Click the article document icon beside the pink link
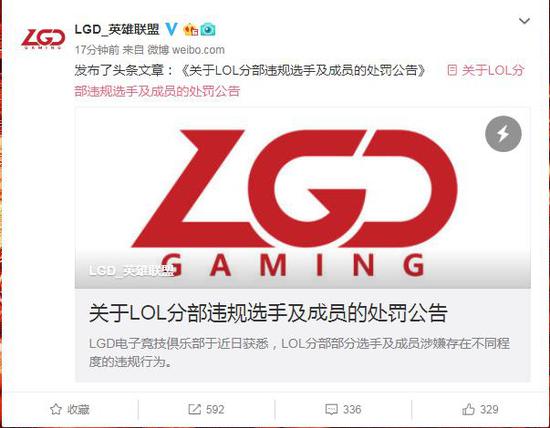Screen dimensions: 550x428 [x=452, y=70]
